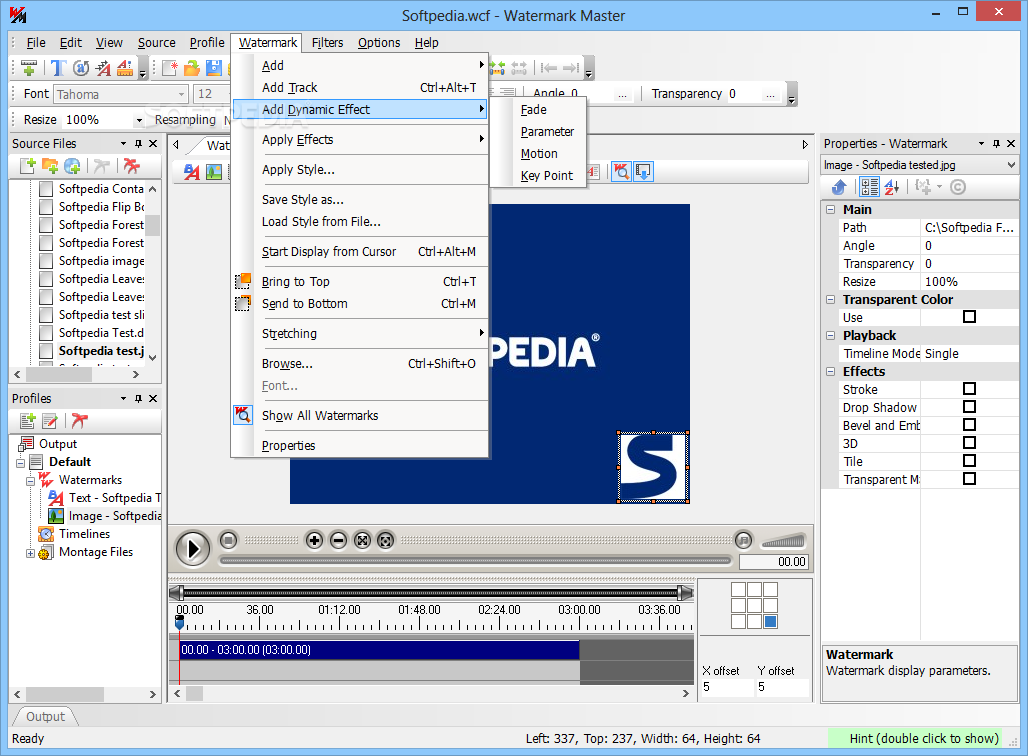Click alphabetical A-Z sort icon in Properties
Screen dimensions: 1028x756
coord(892,188)
